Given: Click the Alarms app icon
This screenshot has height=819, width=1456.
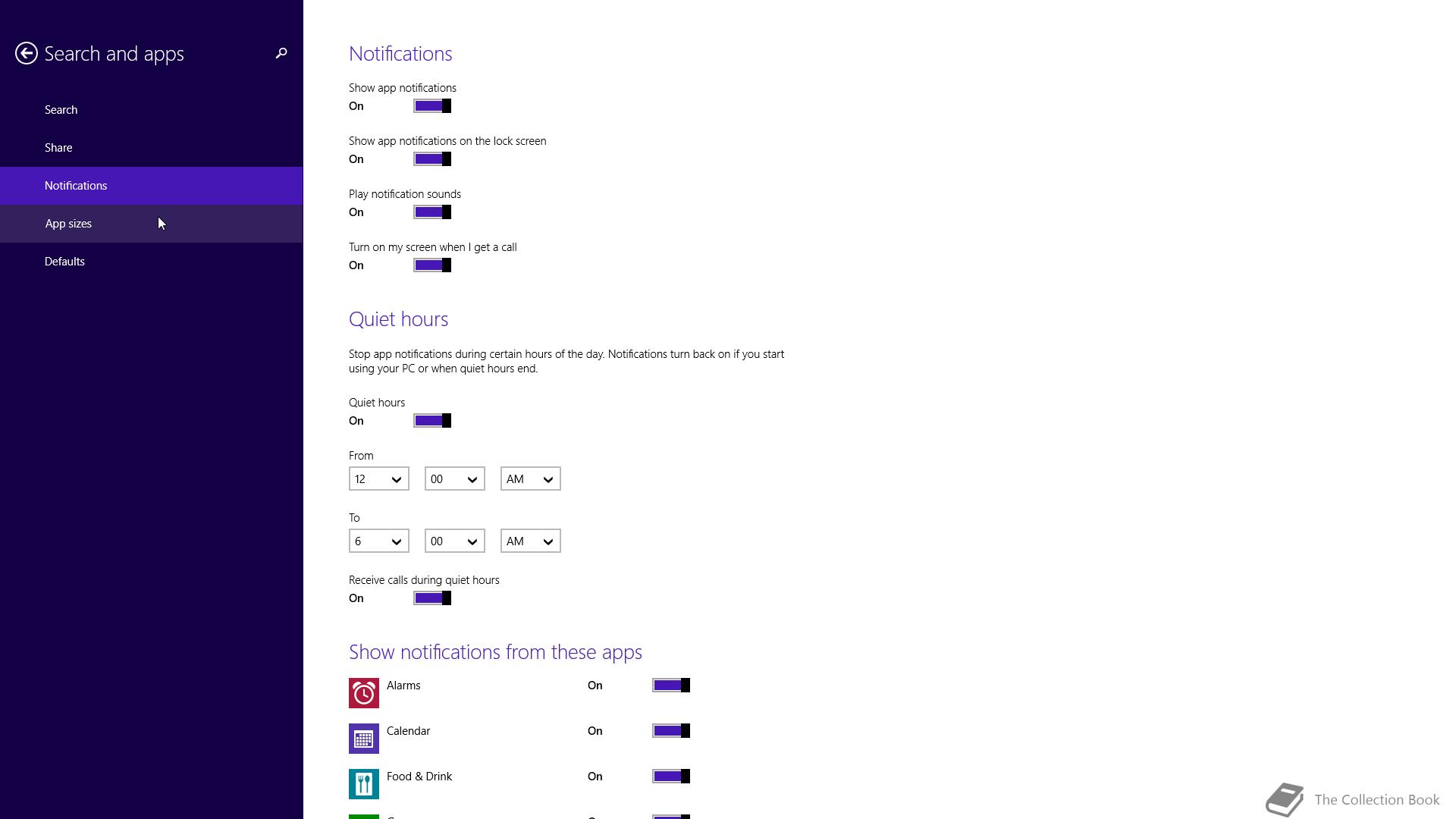Looking at the screenshot, I should (x=364, y=693).
